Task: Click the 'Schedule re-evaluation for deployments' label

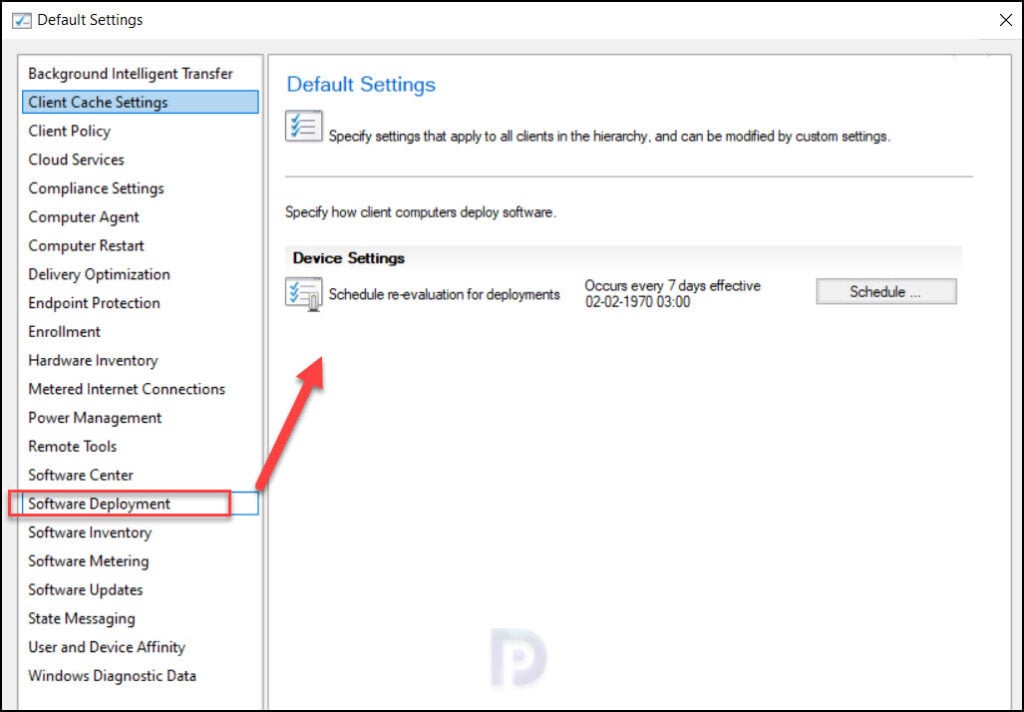Action: pos(444,295)
